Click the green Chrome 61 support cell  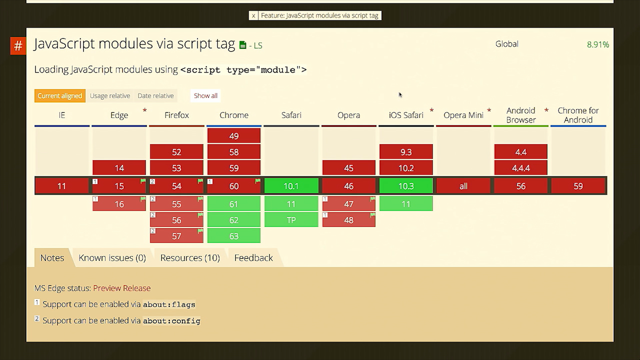(x=234, y=204)
